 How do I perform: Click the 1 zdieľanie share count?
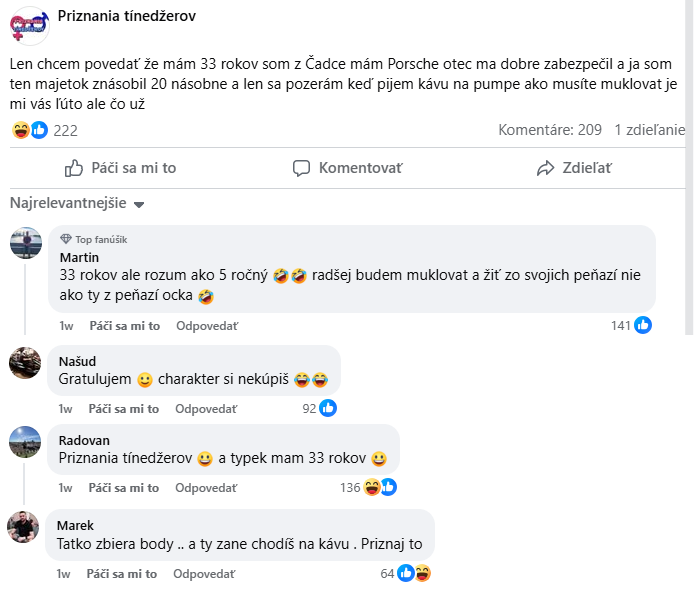[649, 130]
